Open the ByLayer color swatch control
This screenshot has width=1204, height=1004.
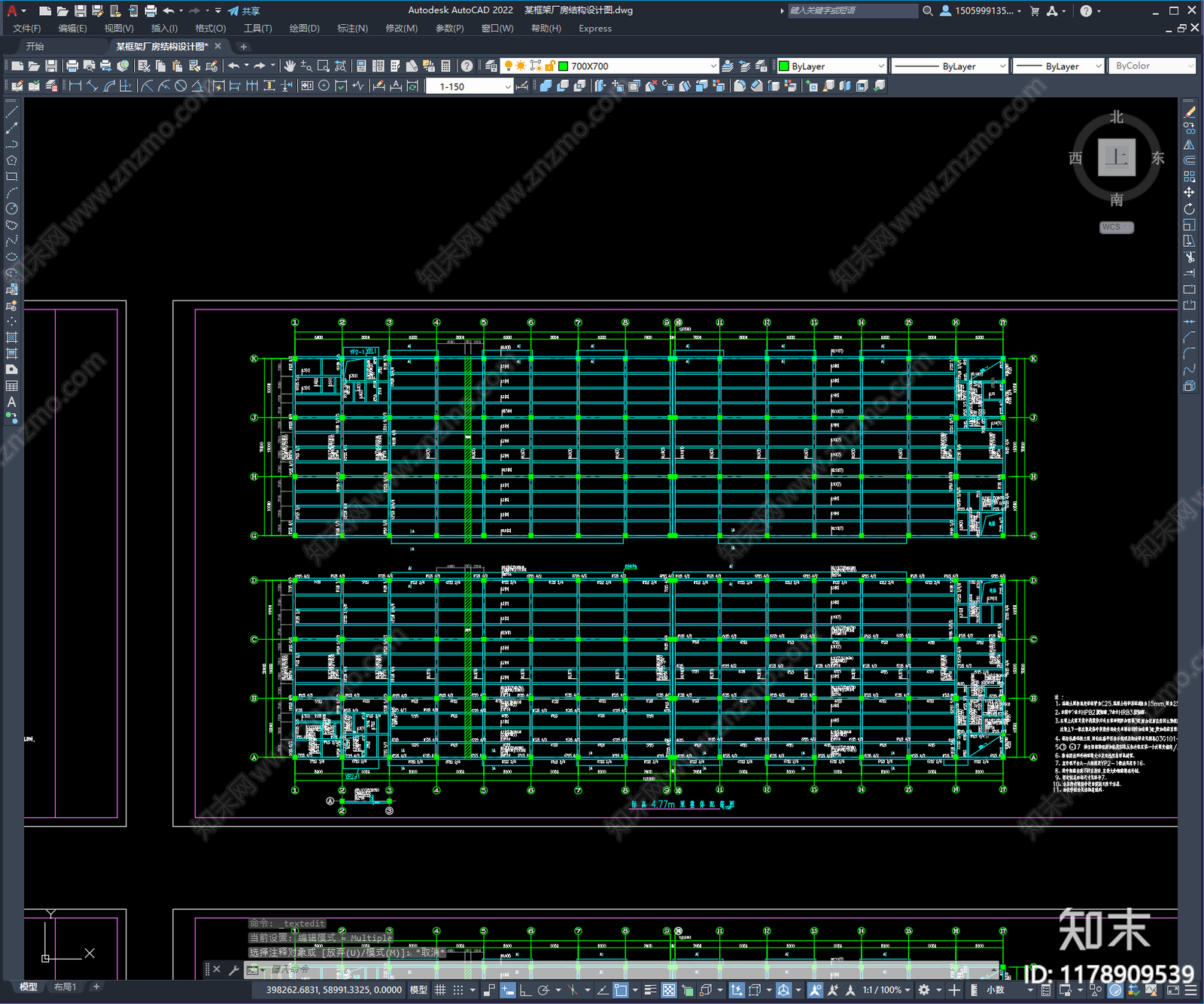[x=832, y=66]
